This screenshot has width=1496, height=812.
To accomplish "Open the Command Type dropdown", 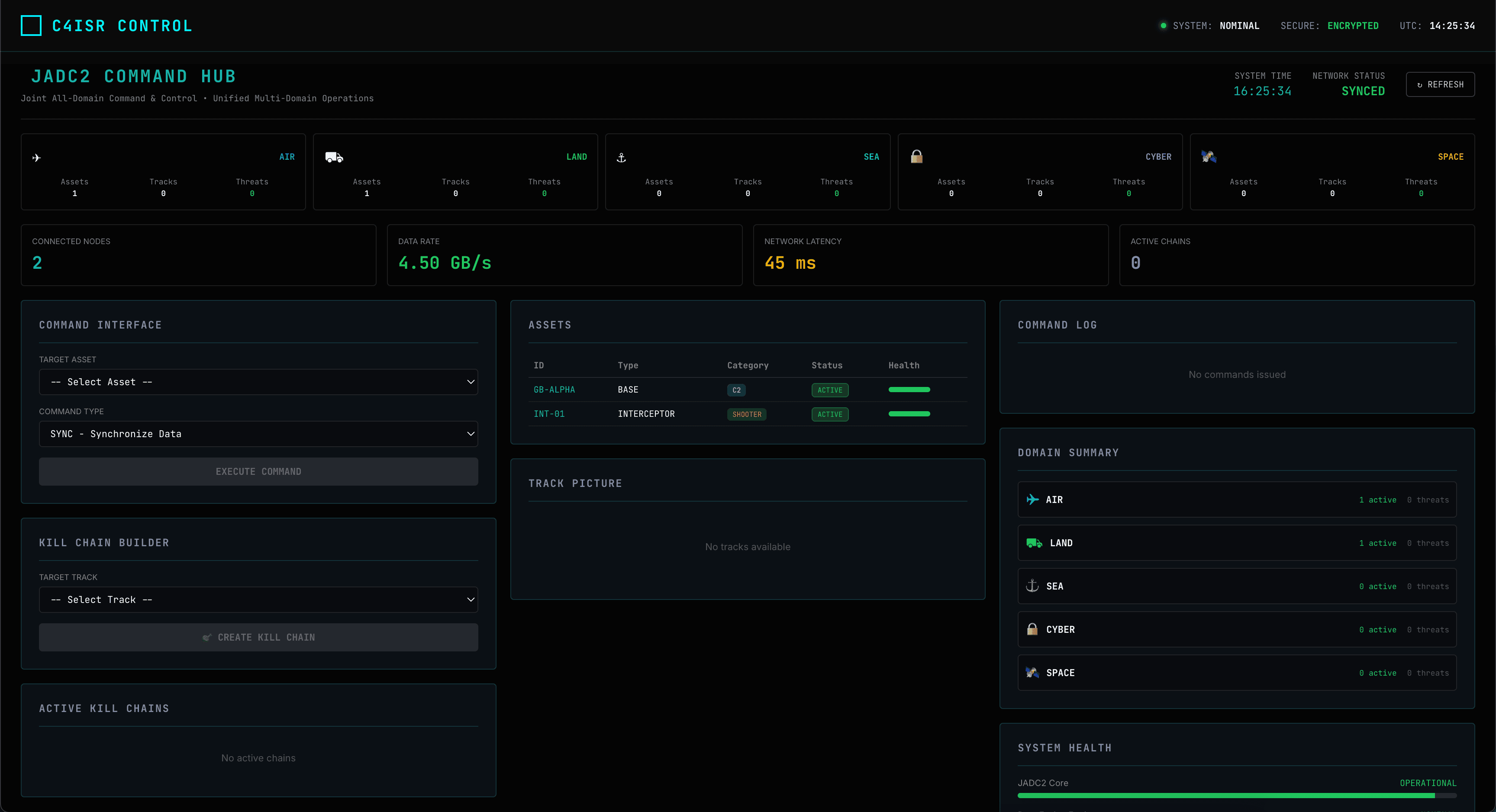I will click(x=258, y=433).
